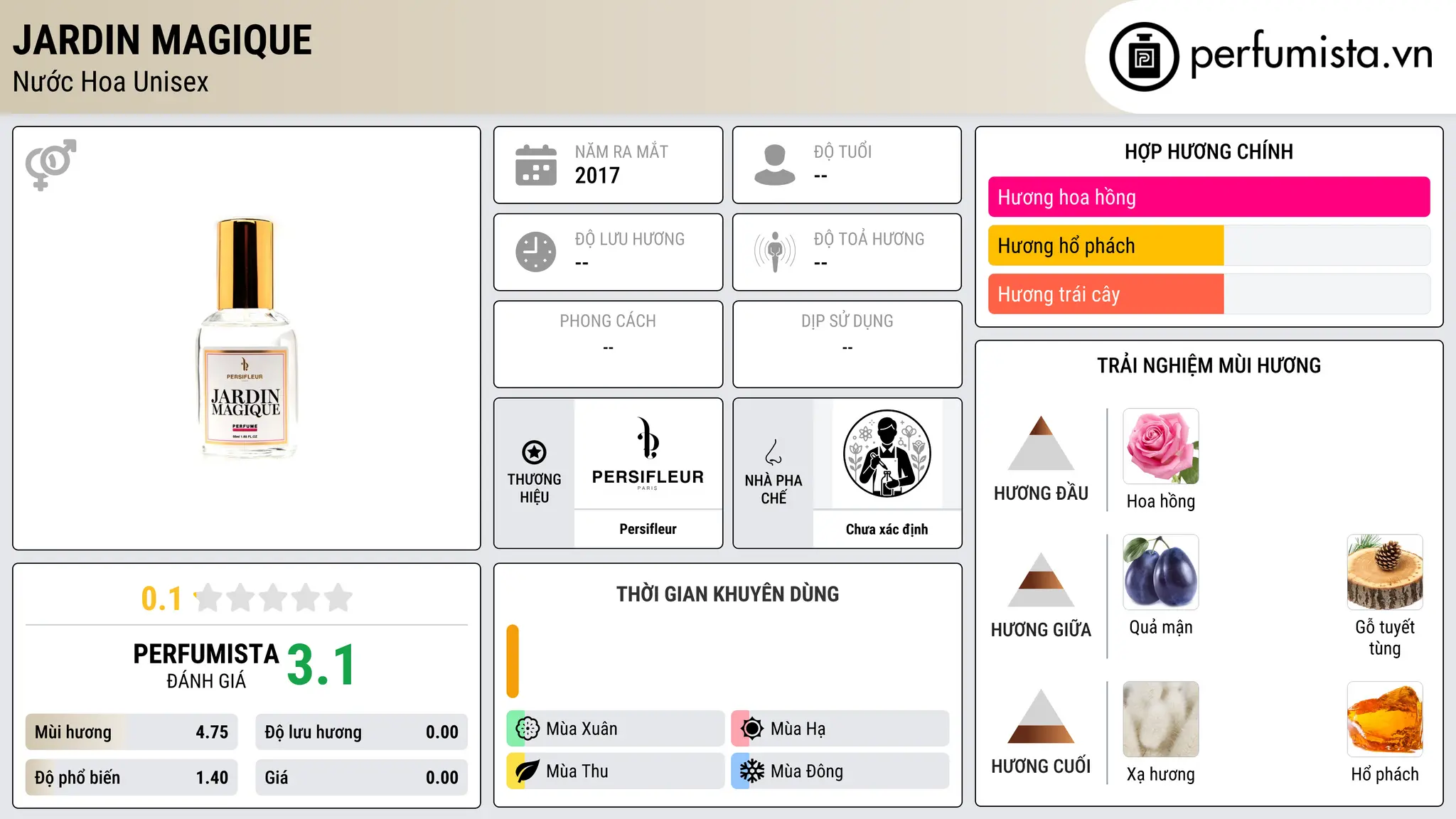Click the JARDIN MAGIQUE title
This screenshot has width=1456, height=819.
(163, 41)
